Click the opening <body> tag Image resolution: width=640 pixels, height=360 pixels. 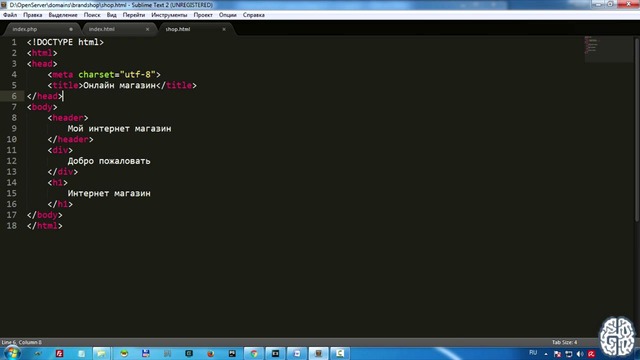click(42, 107)
